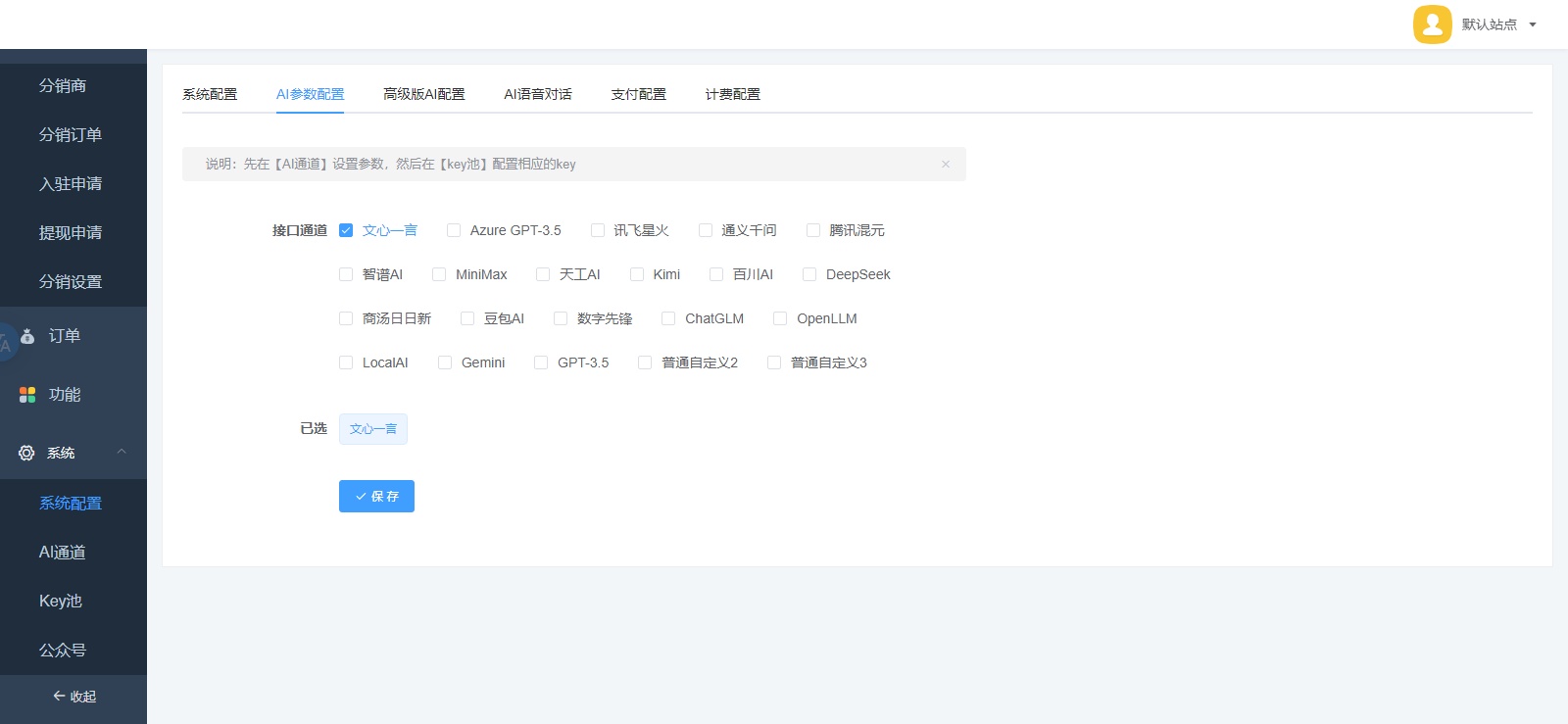Open 公众号 in the sidebar
Screen dimensions: 1568x724
click(x=63, y=650)
